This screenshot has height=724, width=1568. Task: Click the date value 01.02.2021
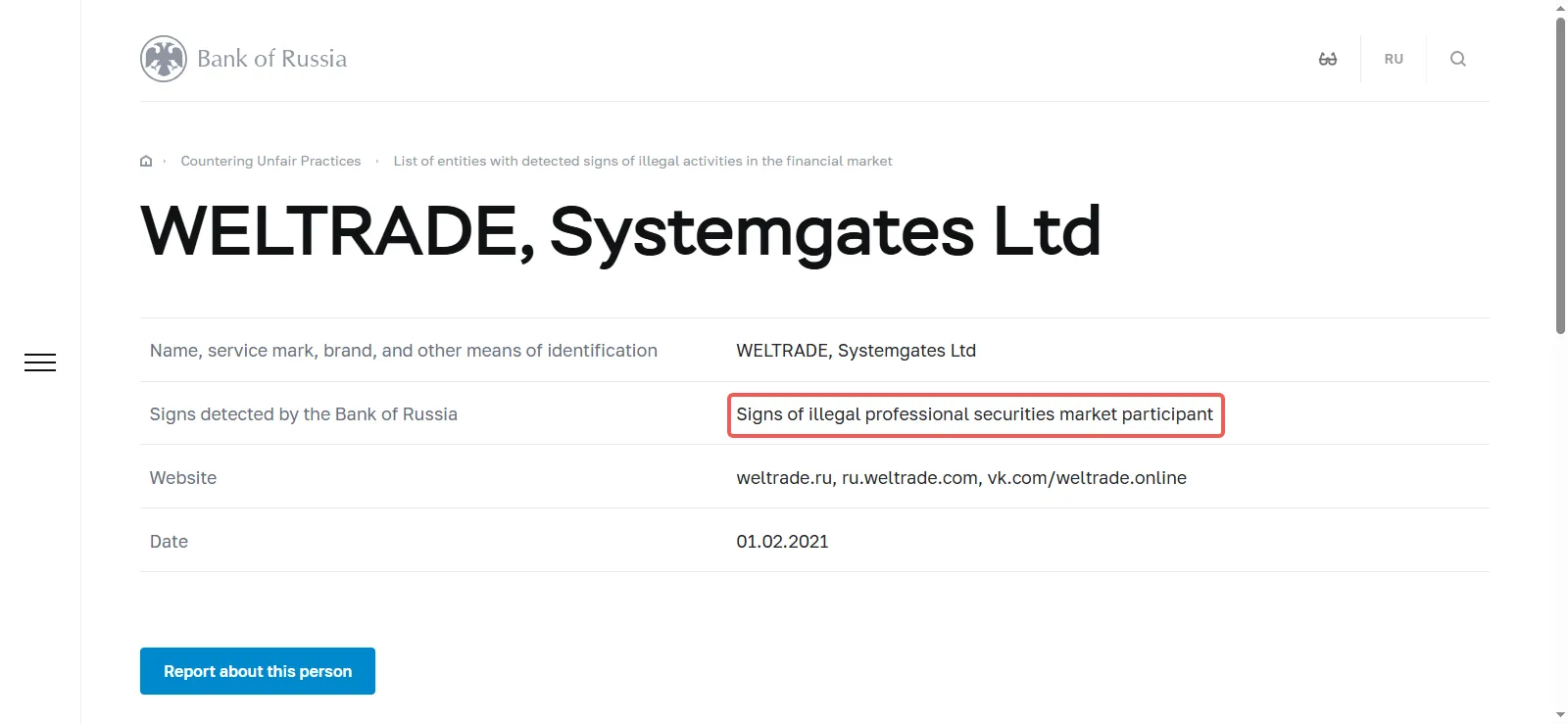point(783,542)
